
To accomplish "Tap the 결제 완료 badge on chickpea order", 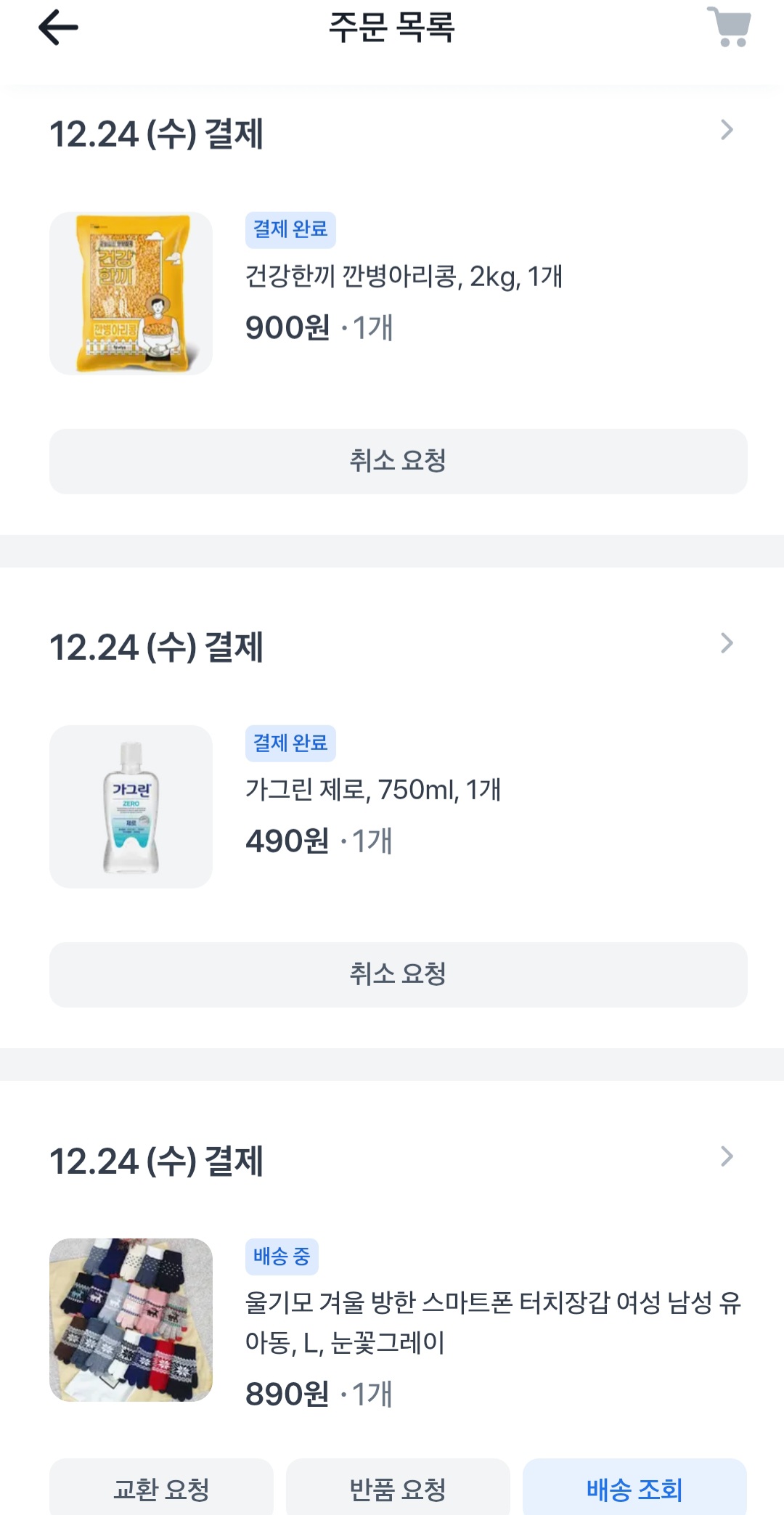I will [x=290, y=229].
